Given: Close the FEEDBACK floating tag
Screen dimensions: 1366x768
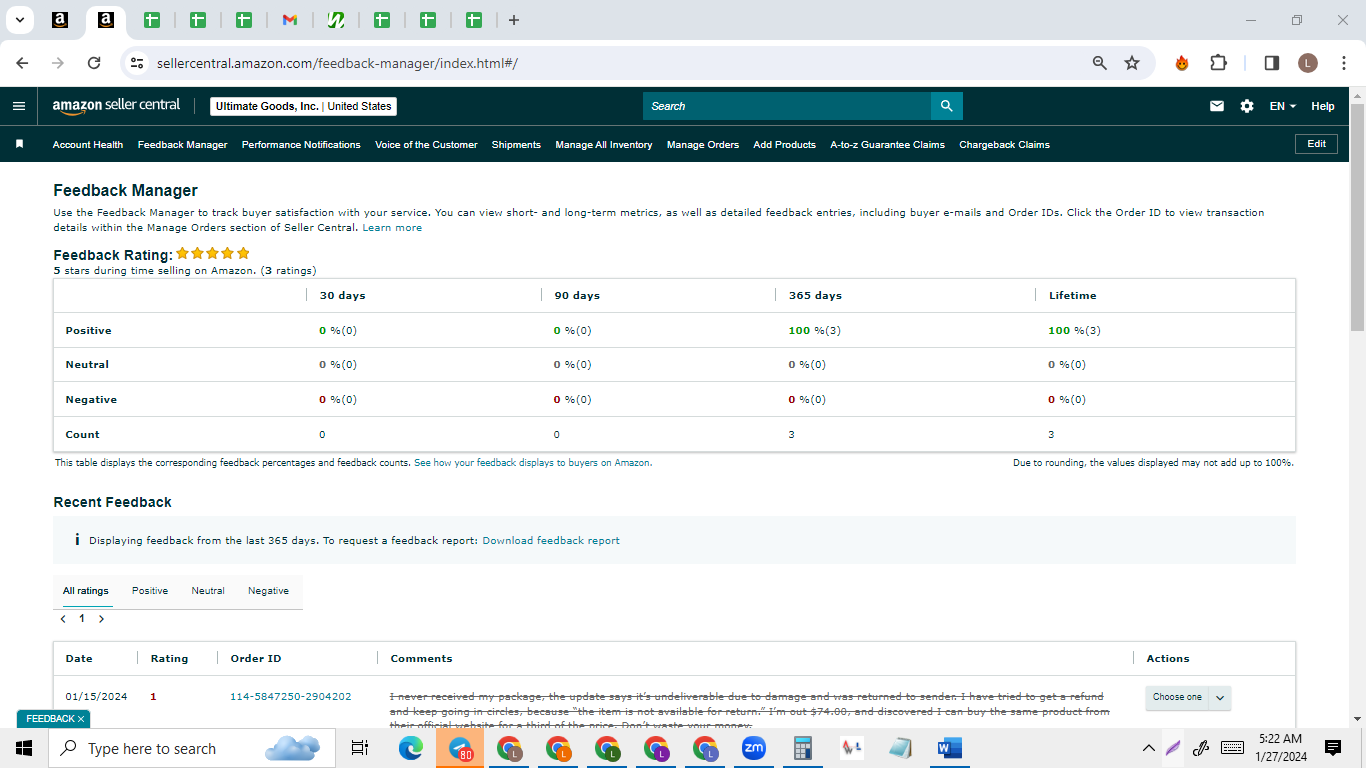Looking at the screenshot, I should (x=81, y=719).
